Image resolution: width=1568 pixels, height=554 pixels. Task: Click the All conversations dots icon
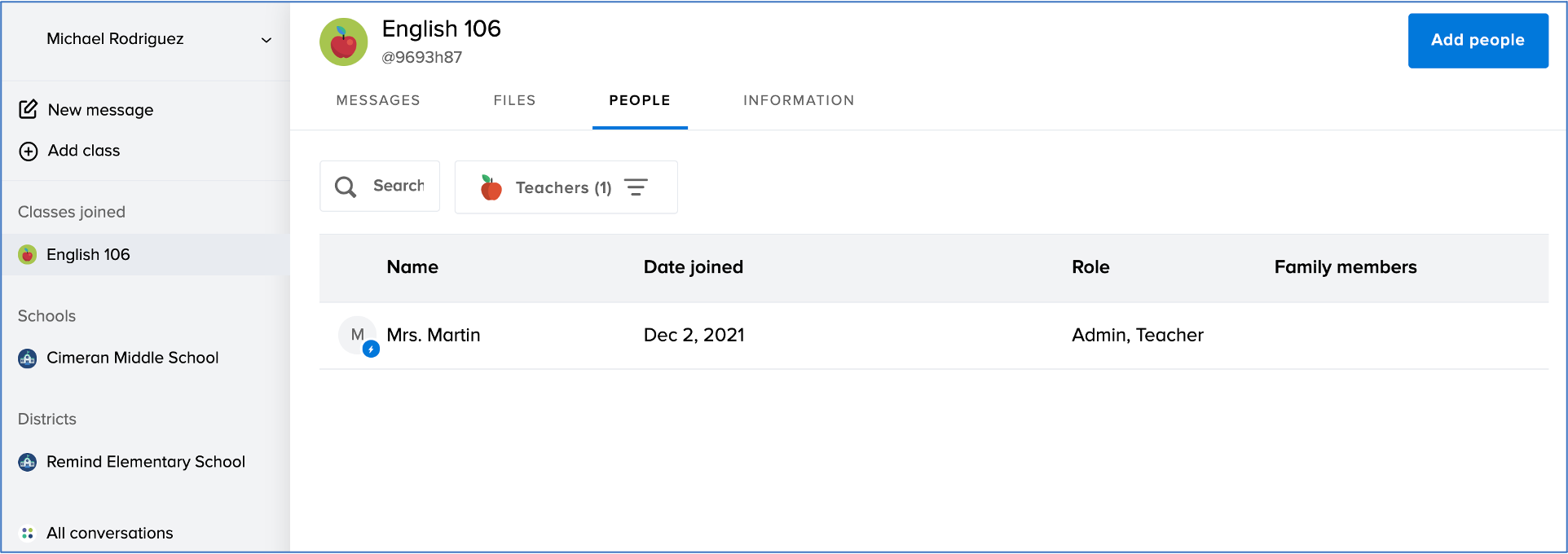pyautogui.click(x=28, y=533)
